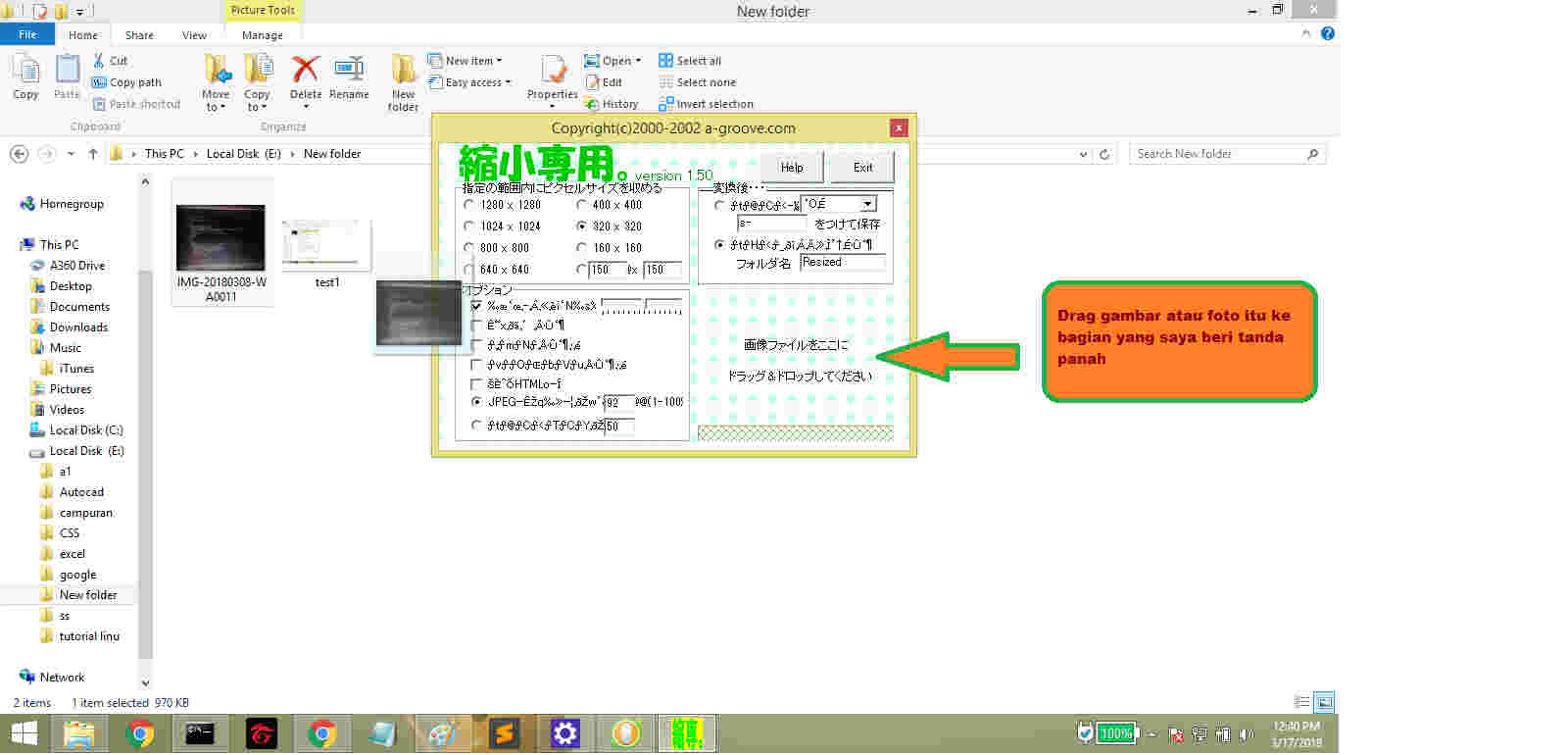Click Paste shortcut in the ribbon

tap(136, 104)
